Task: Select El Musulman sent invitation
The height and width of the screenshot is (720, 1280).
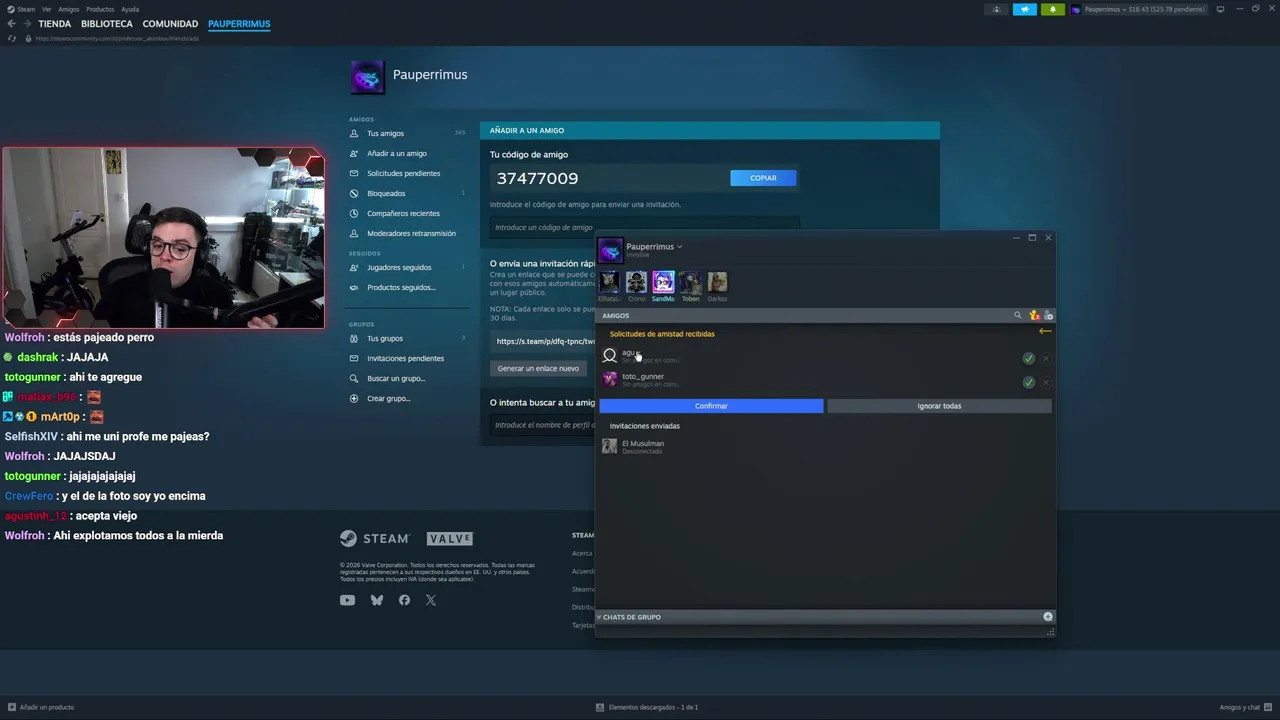Action: 825,446
